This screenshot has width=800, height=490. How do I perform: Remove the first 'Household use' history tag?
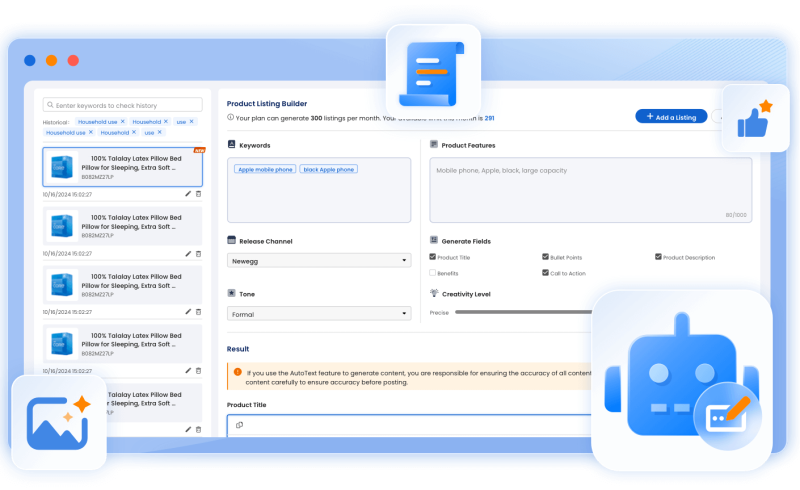123,122
